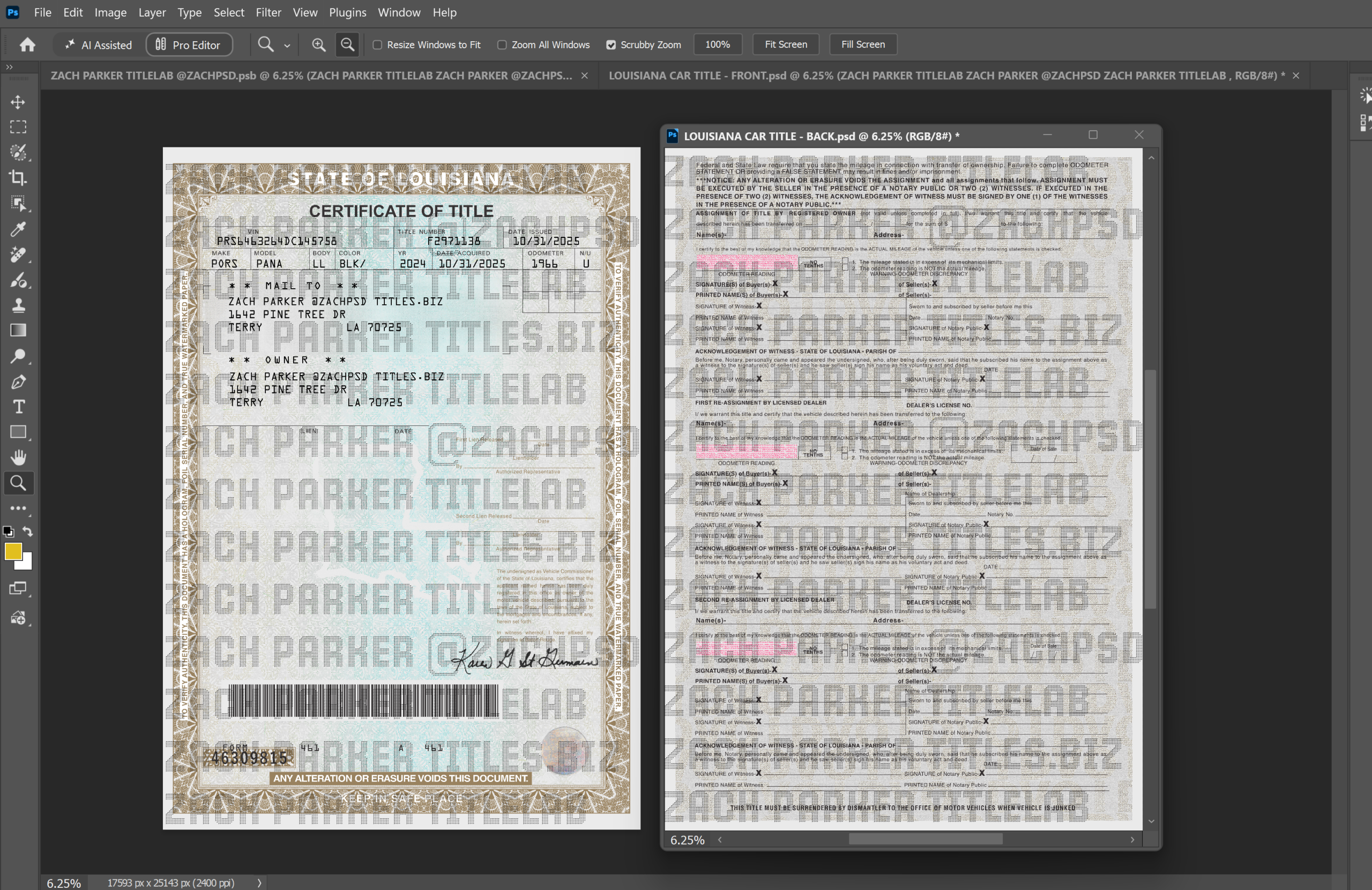Image resolution: width=1372 pixels, height=890 pixels.
Task: Open the Plugins menu
Action: [347, 12]
